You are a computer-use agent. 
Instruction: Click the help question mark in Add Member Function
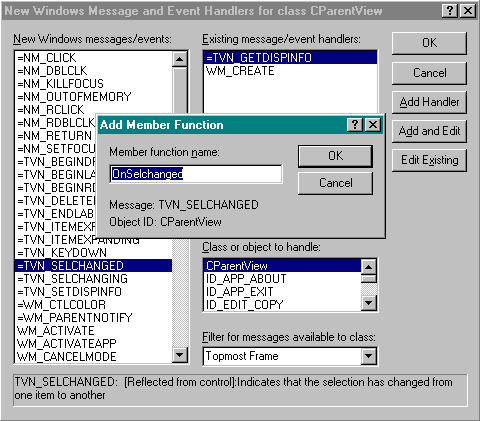(x=355, y=125)
